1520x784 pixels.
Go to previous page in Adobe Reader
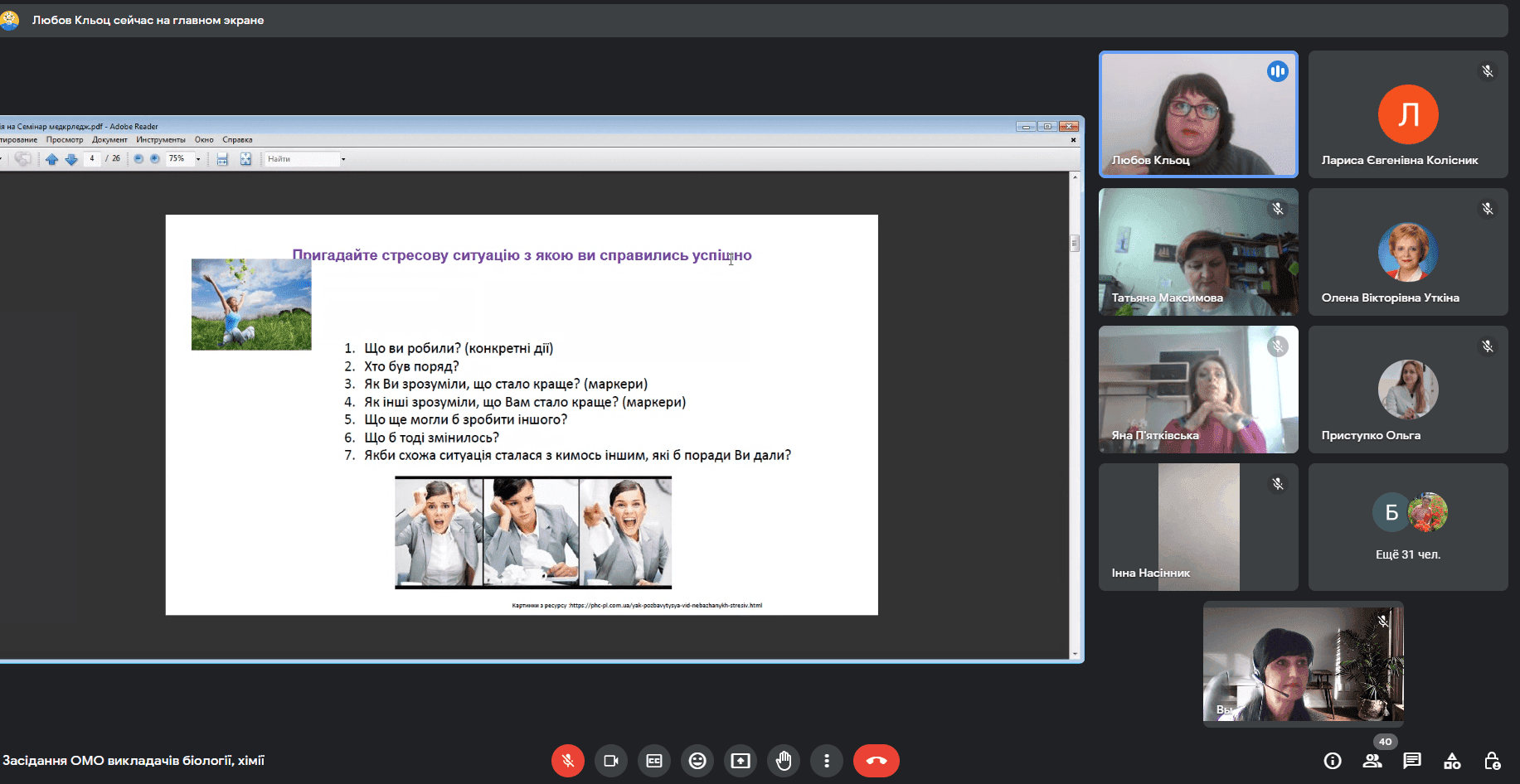click(51, 159)
